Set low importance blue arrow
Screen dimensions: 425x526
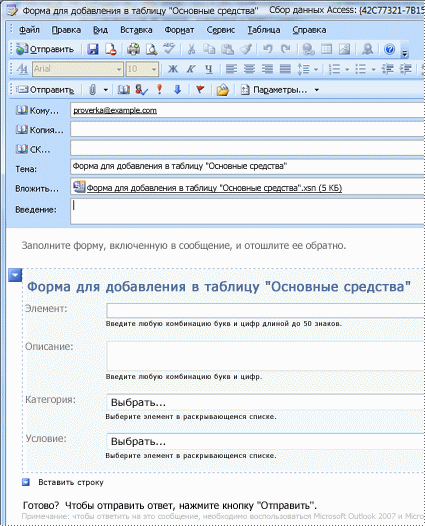pyautogui.click(x=177, y=90)
